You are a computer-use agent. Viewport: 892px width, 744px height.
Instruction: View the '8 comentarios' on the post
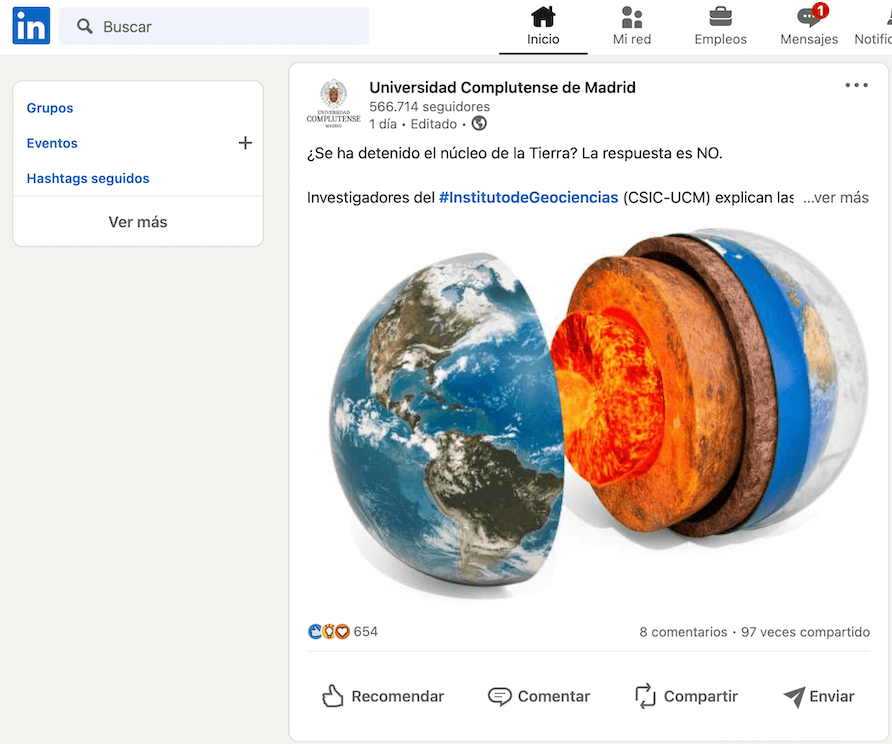point(683,631)
